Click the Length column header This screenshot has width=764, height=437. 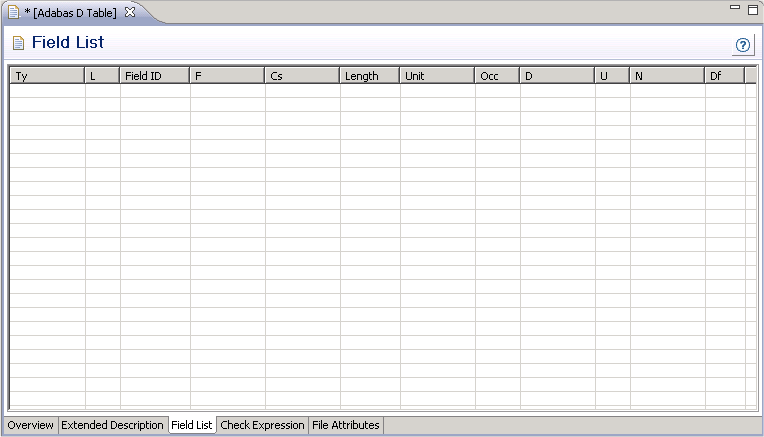(370, 76)
